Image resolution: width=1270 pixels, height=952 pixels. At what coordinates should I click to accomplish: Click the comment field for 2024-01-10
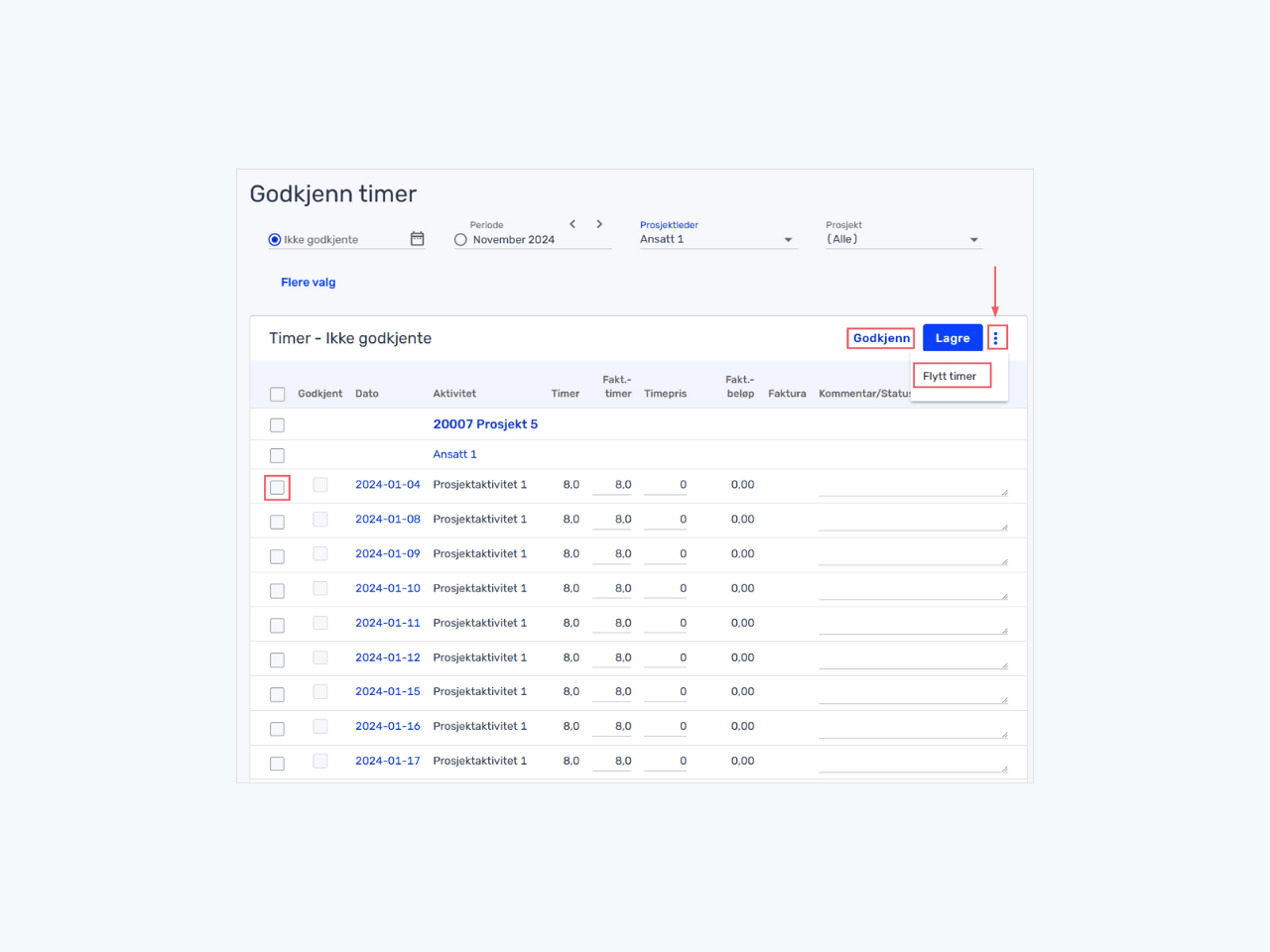coord(913,589)
